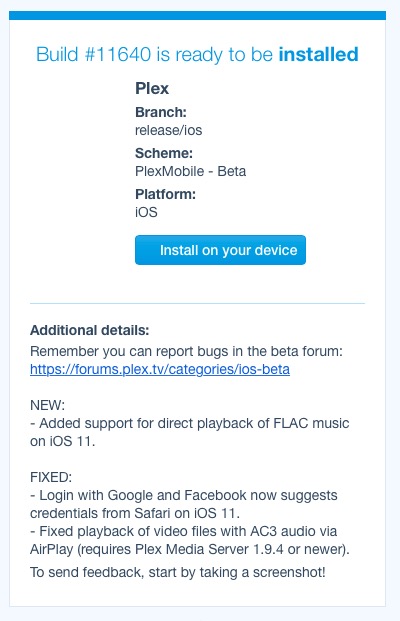This screenshot has height=621, width=400.
Task: Click the Scheme label
Action: [x=164, y=153]
